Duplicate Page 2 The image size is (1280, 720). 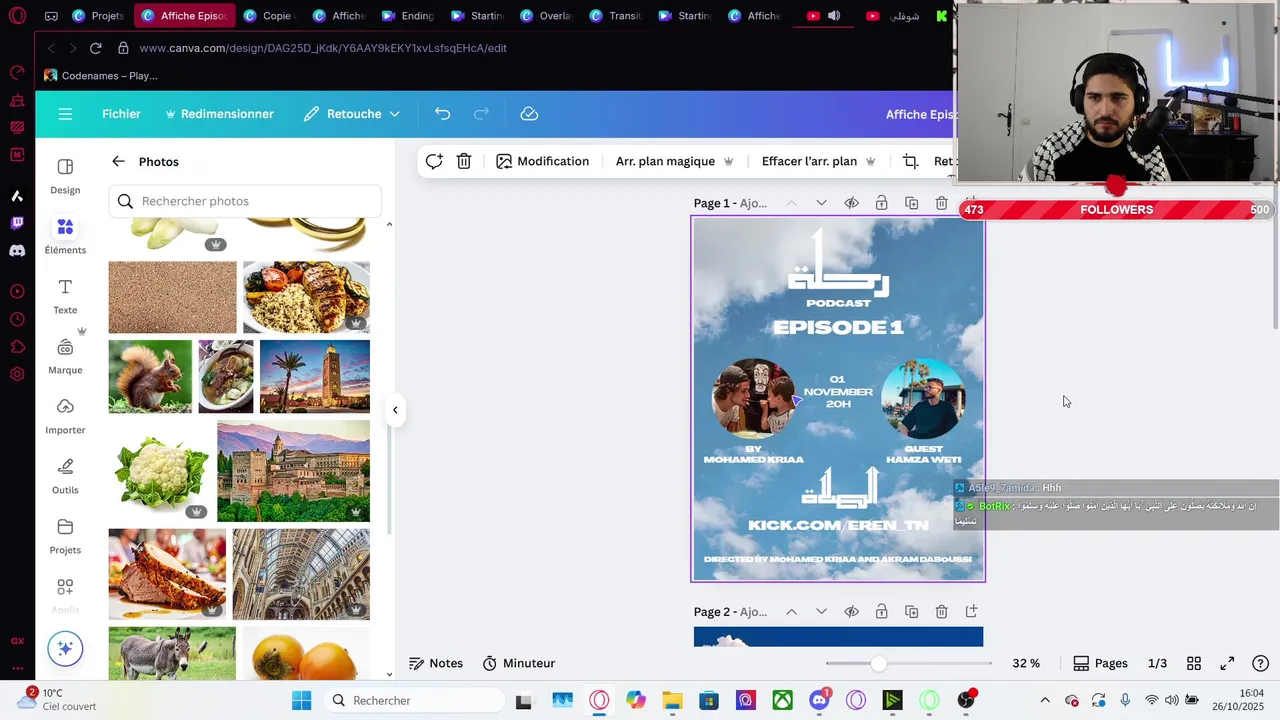click(911, 611)
